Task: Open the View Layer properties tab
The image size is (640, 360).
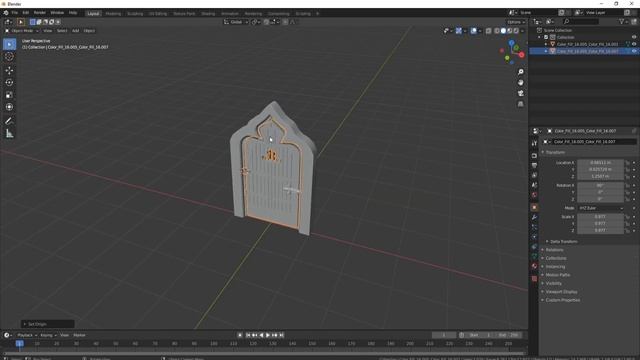Action: pyautogui.click(x=534, y=175)
